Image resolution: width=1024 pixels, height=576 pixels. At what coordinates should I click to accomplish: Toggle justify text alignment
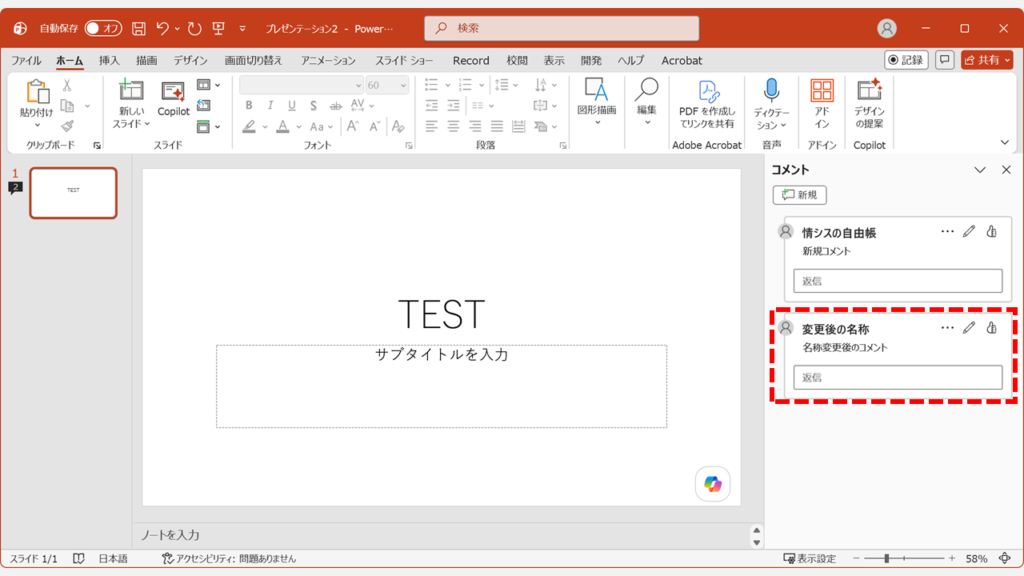point(497,126)
